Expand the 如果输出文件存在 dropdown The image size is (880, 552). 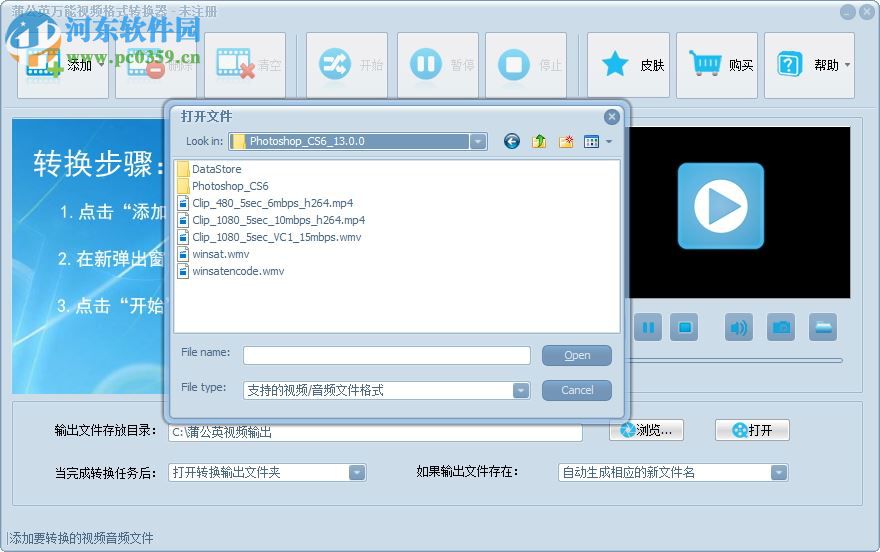pyautogui.click(x=778, y=473)
